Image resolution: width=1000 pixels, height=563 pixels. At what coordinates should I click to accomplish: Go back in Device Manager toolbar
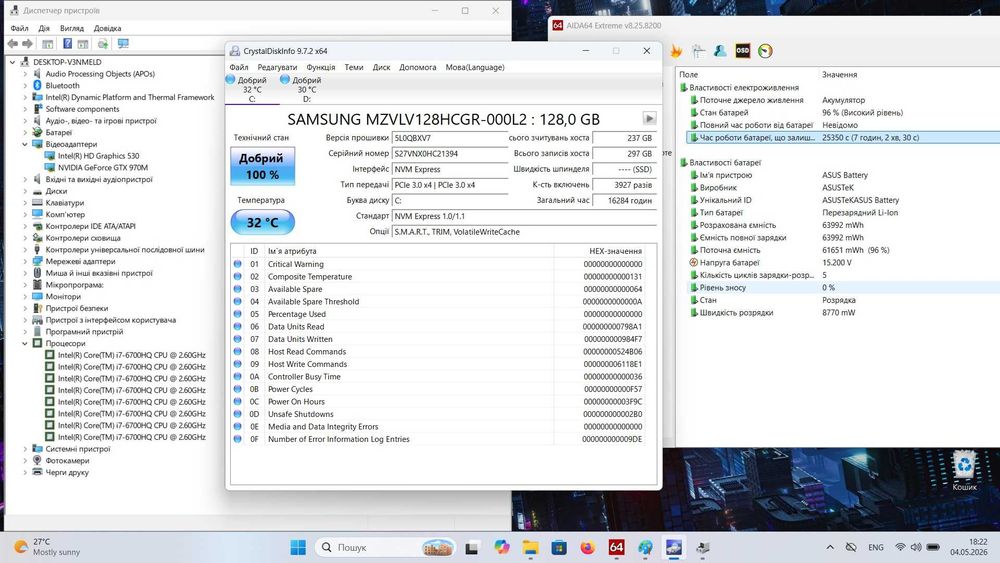pyautogui.click(x=13, y=44)
